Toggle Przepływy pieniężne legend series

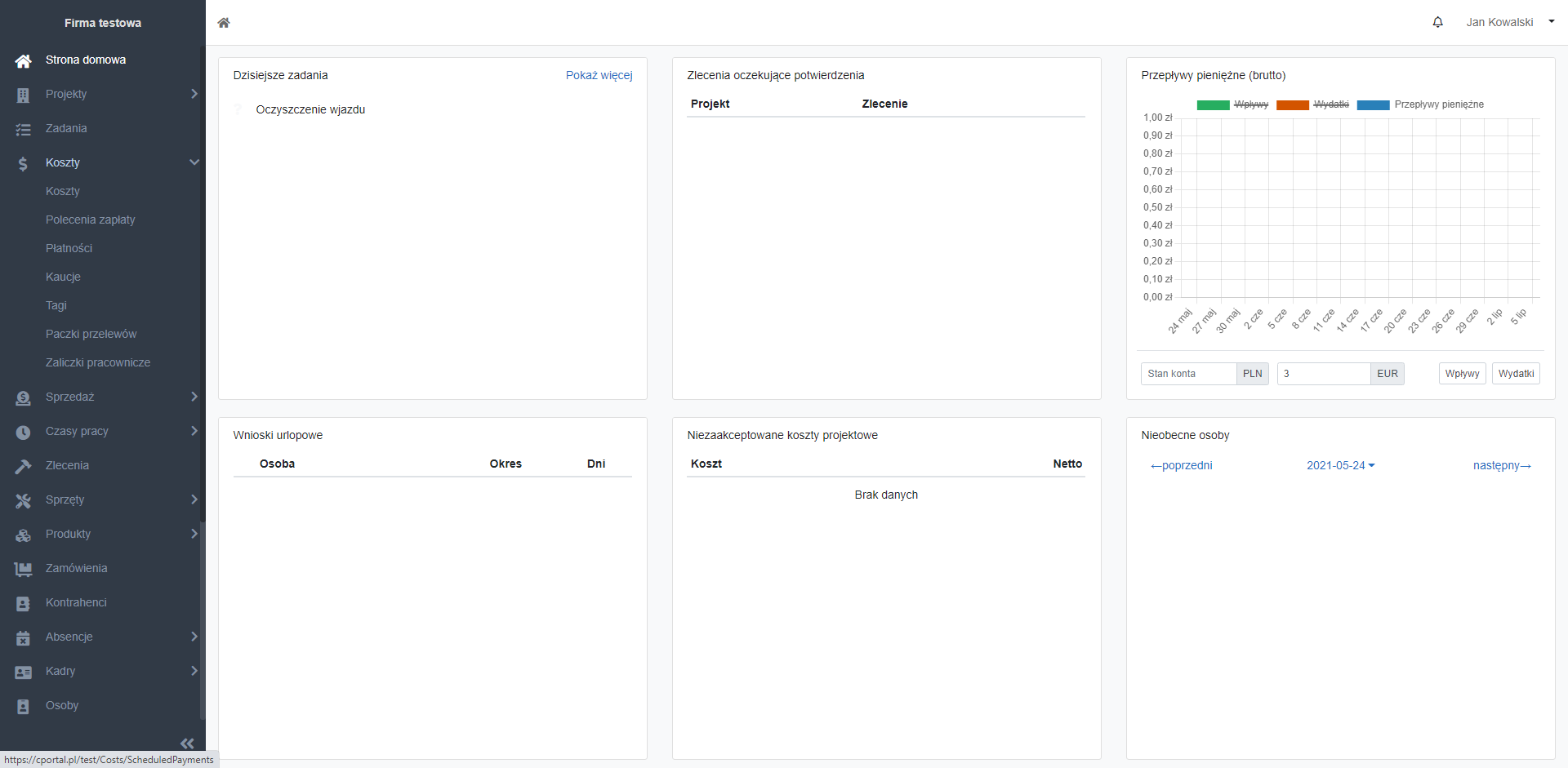pos(1438,104)
